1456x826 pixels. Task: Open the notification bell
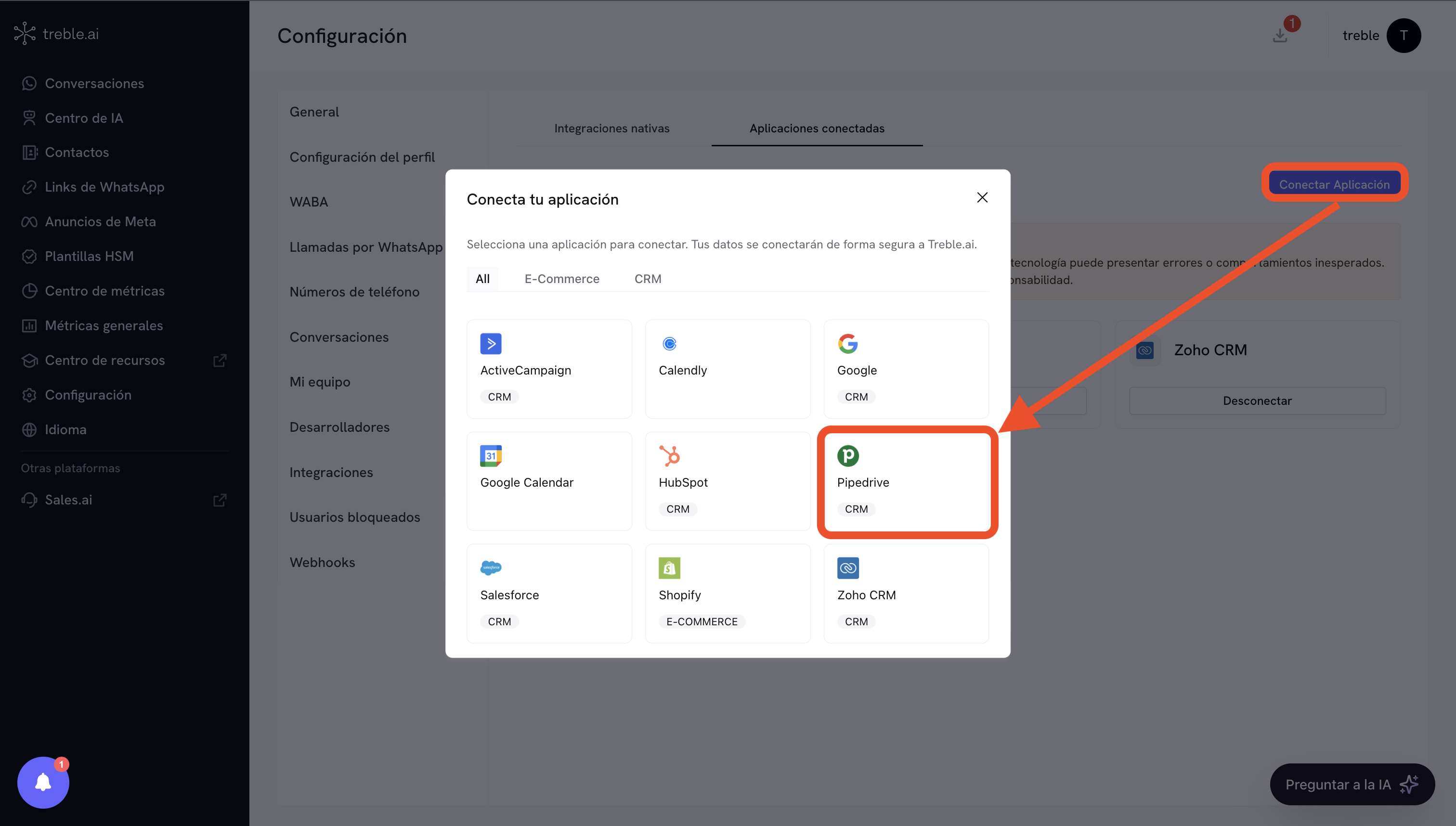(42, 782)
